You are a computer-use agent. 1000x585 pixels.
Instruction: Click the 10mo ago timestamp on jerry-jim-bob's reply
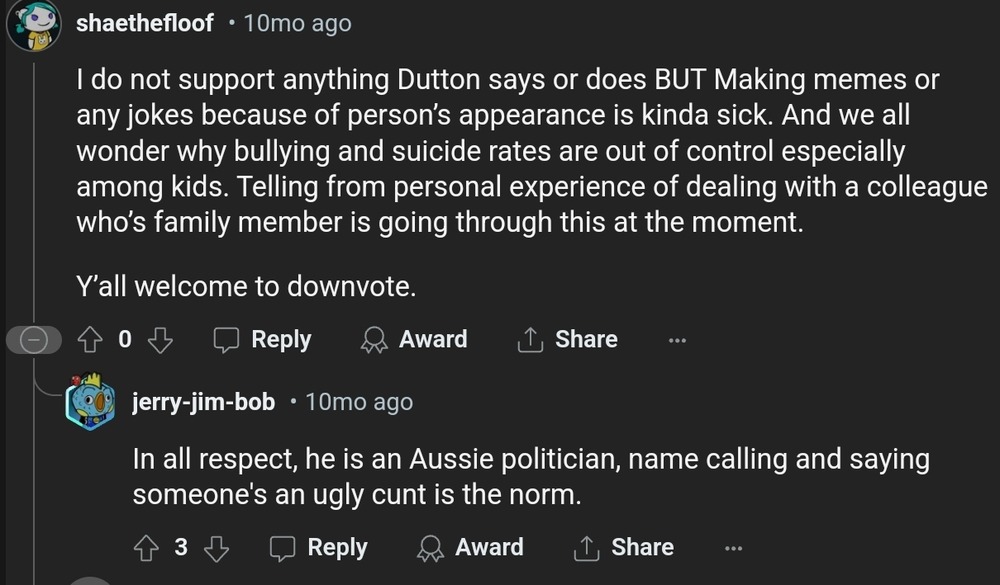[358, 403]
